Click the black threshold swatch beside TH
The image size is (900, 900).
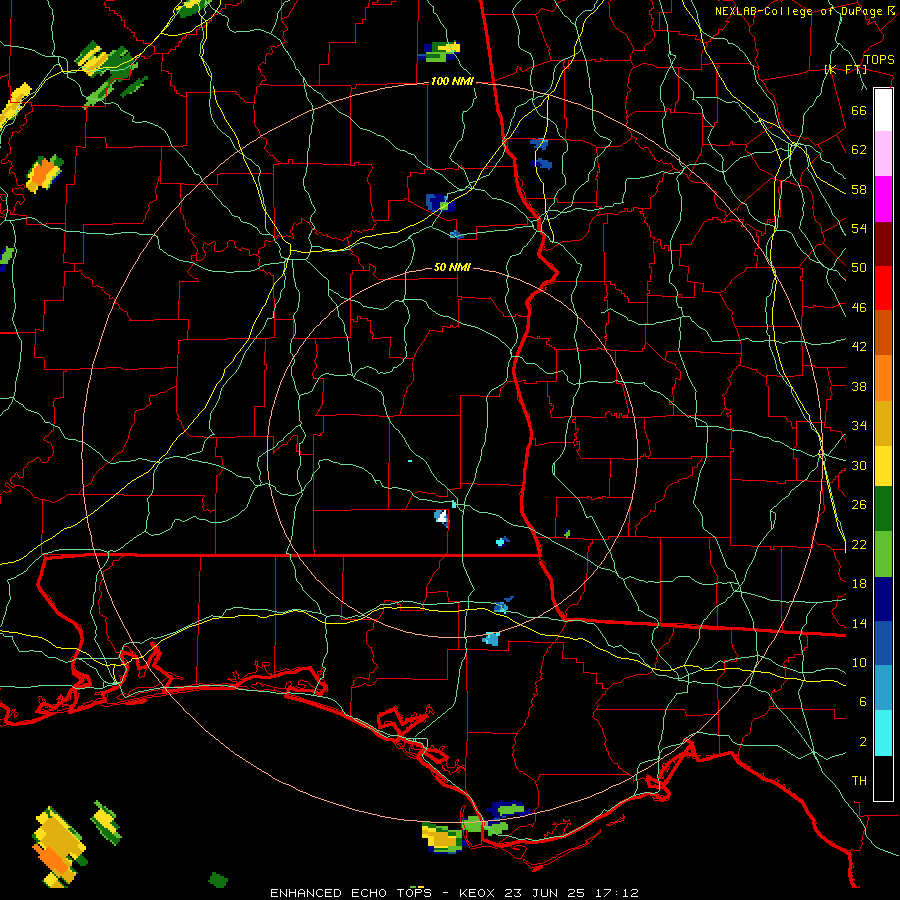(x=883, y=778)
